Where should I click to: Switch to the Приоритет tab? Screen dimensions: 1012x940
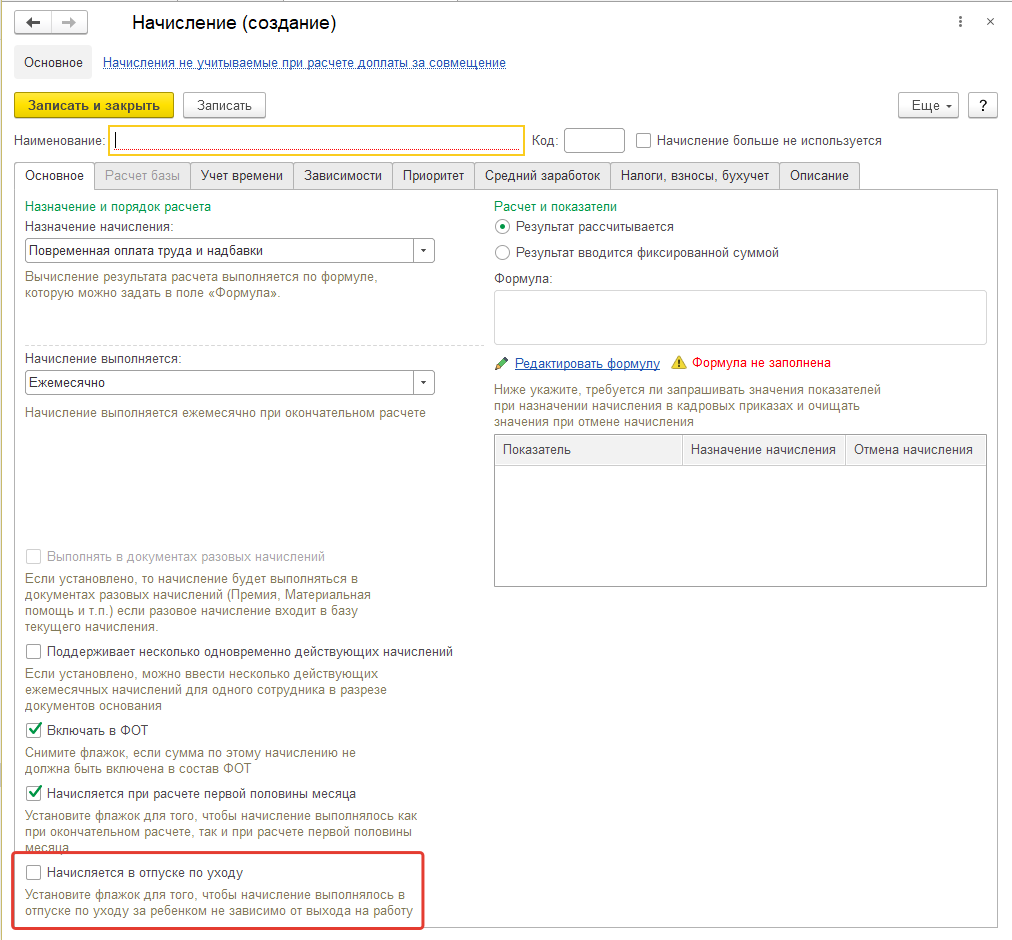click(x=433, y=176)
